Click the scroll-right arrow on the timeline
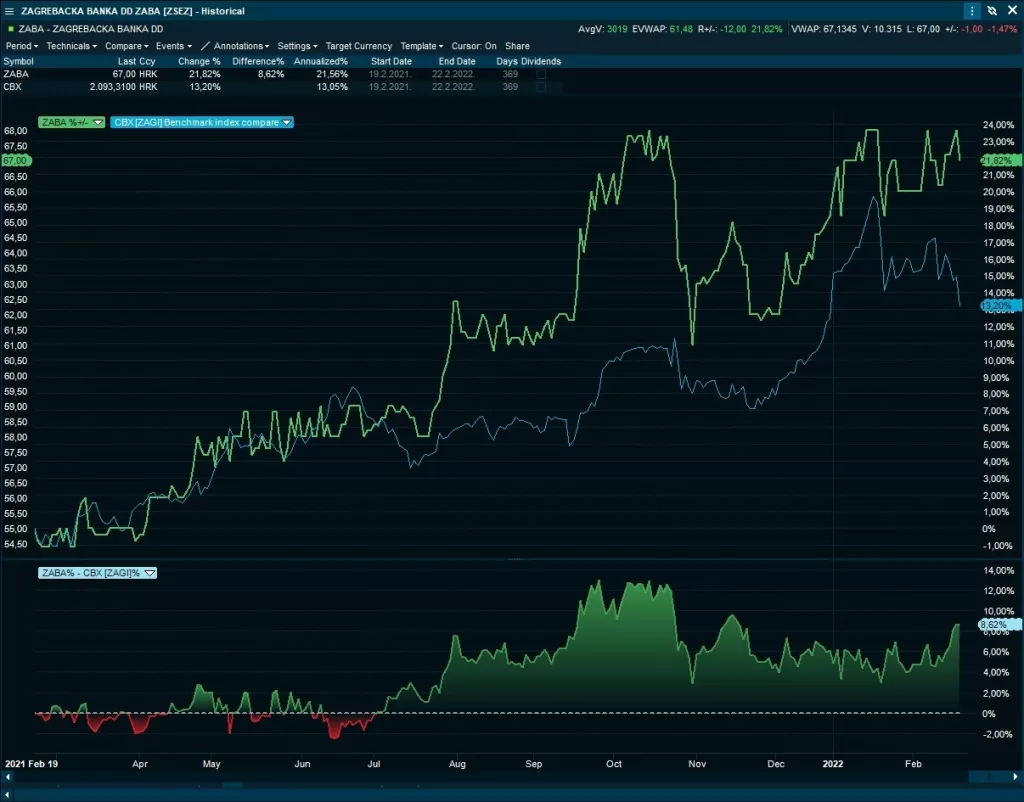Image resolution: width=1024 pixels, height=802 pixels. [x=988, y=776]
